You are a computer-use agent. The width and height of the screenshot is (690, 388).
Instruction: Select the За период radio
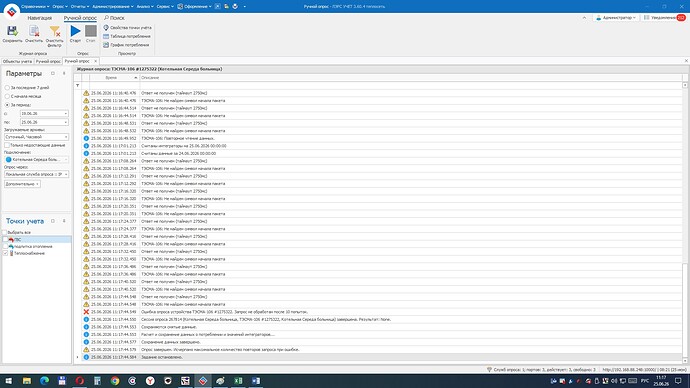(x=7, y=105)
